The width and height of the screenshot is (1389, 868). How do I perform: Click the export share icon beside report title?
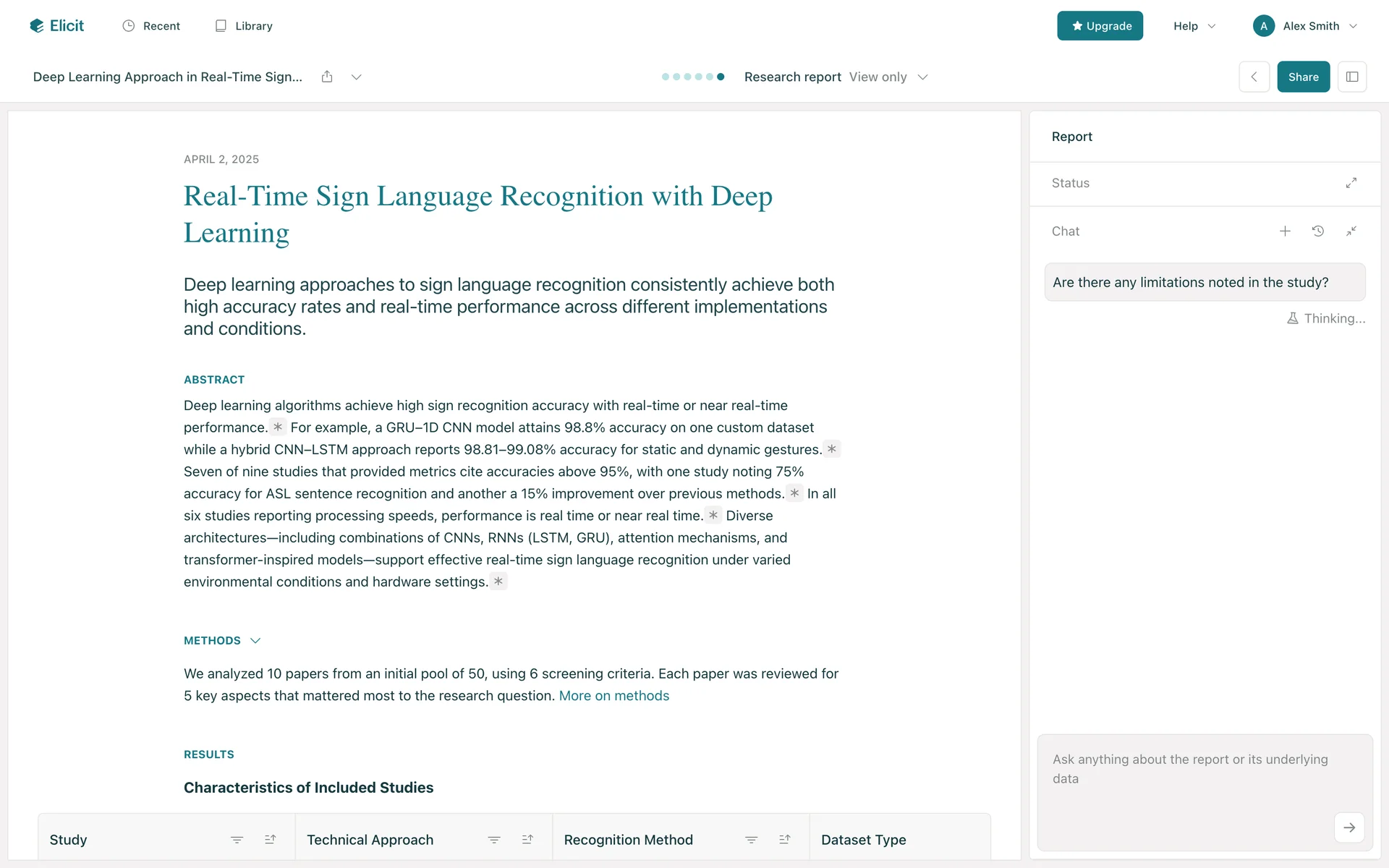point(327,77)
